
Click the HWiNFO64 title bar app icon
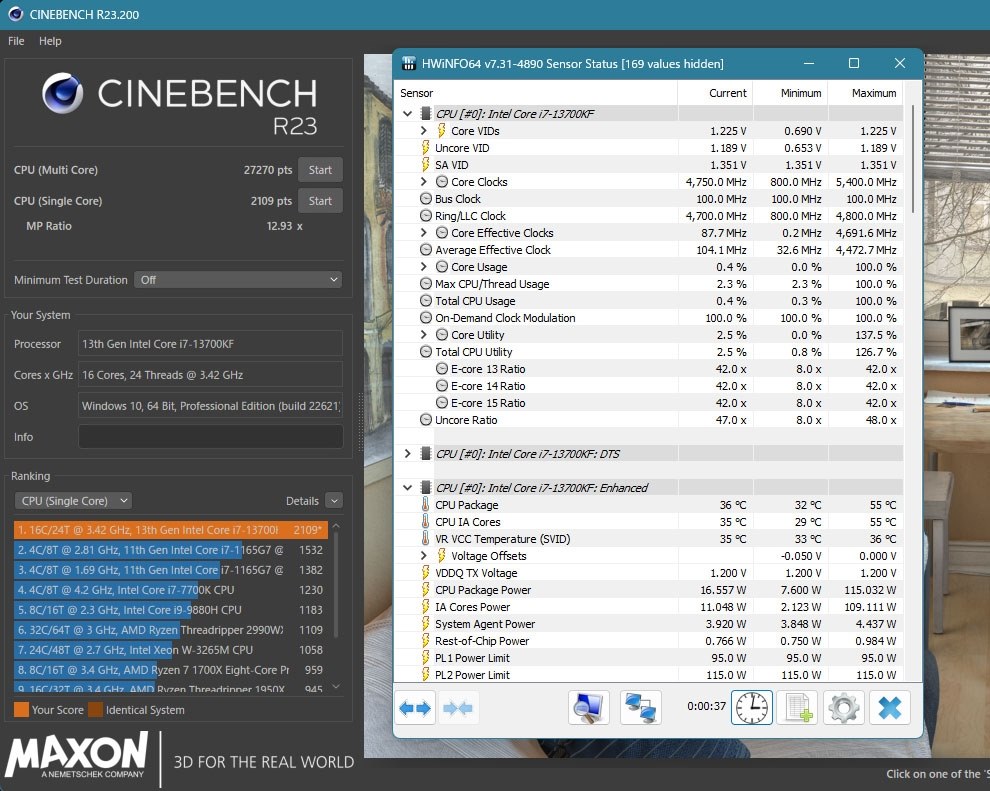point(409,63)
